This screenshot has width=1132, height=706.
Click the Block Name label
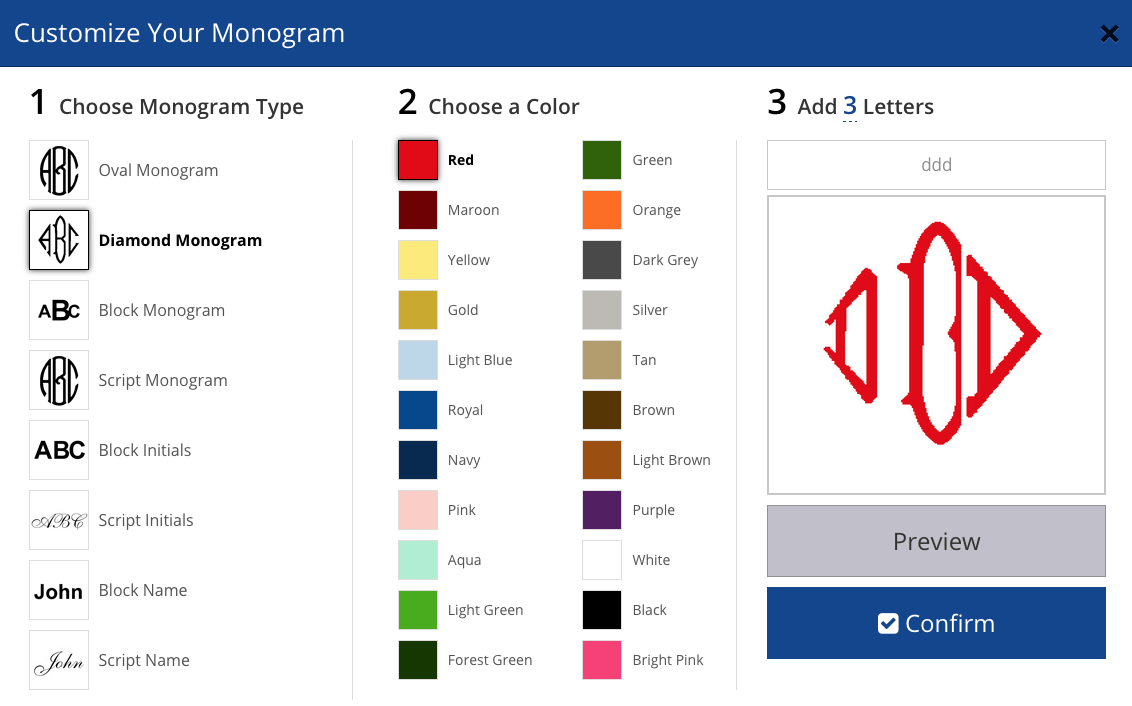(143, 590)
